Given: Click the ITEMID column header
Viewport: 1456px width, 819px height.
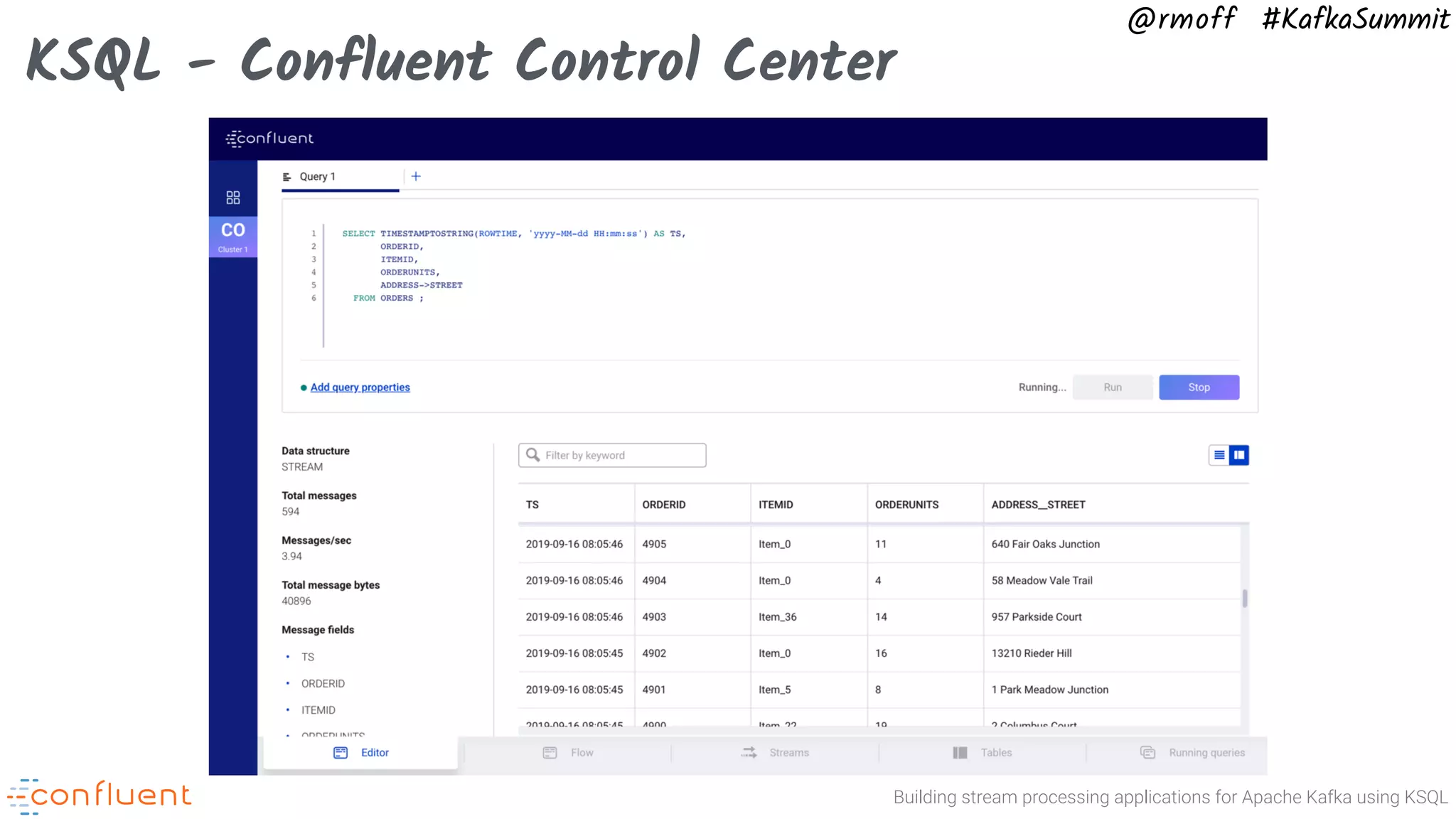Looking at the screenshot, I should [x=809, y=505].
